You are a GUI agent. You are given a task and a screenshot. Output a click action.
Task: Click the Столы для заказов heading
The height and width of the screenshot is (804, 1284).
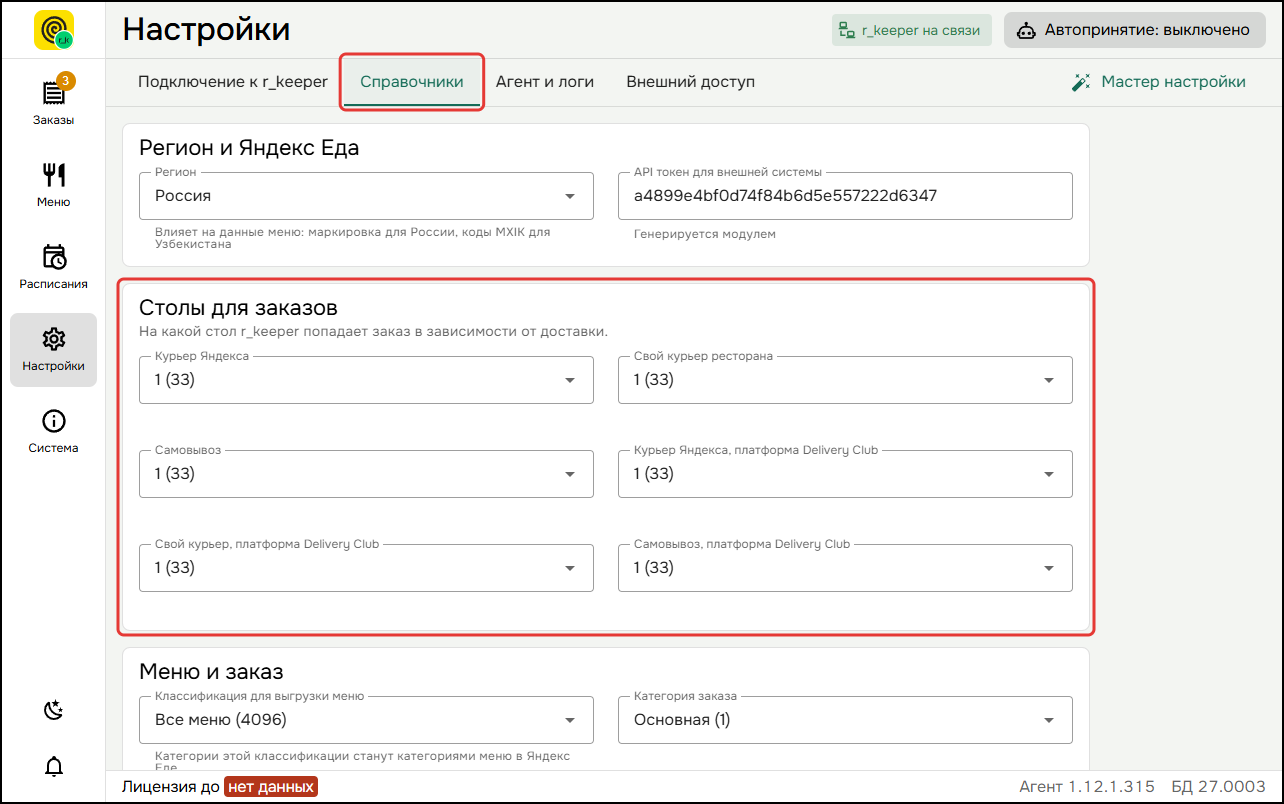238,307
